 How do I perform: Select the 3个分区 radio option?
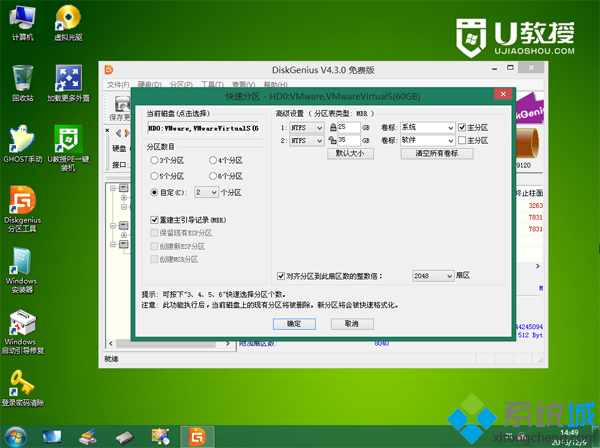(x=154, y=160)
